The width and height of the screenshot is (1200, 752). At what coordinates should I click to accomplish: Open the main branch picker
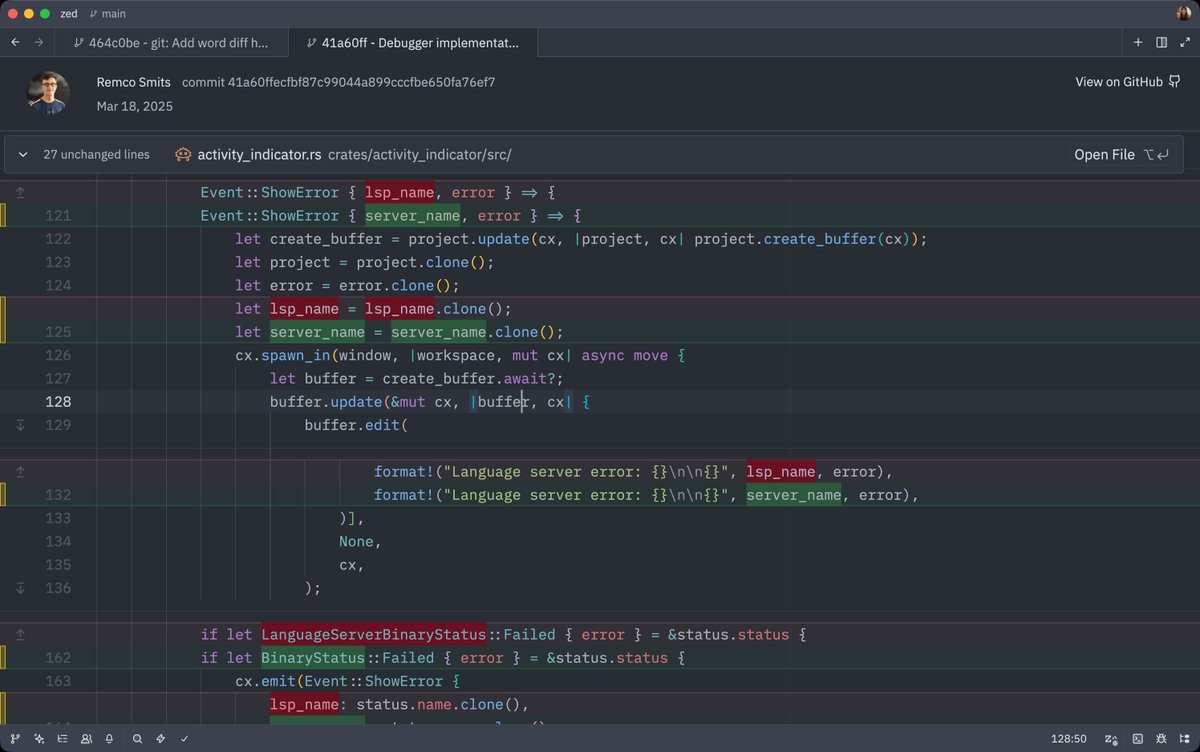108,14
